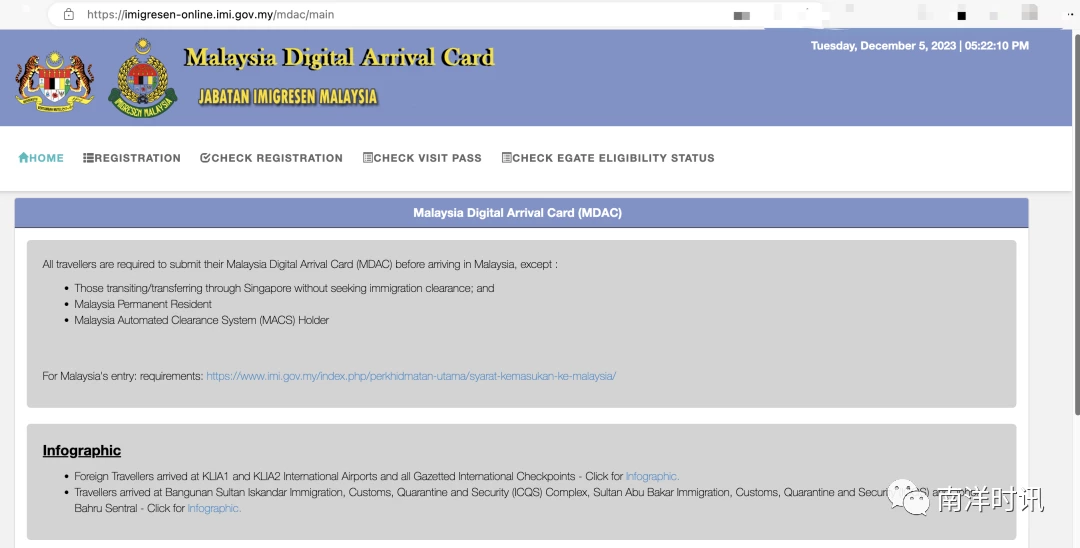Viewport: 1080px width, 548px height.
Task: Click the browser URL address field
Action: (x=434, y=14)
